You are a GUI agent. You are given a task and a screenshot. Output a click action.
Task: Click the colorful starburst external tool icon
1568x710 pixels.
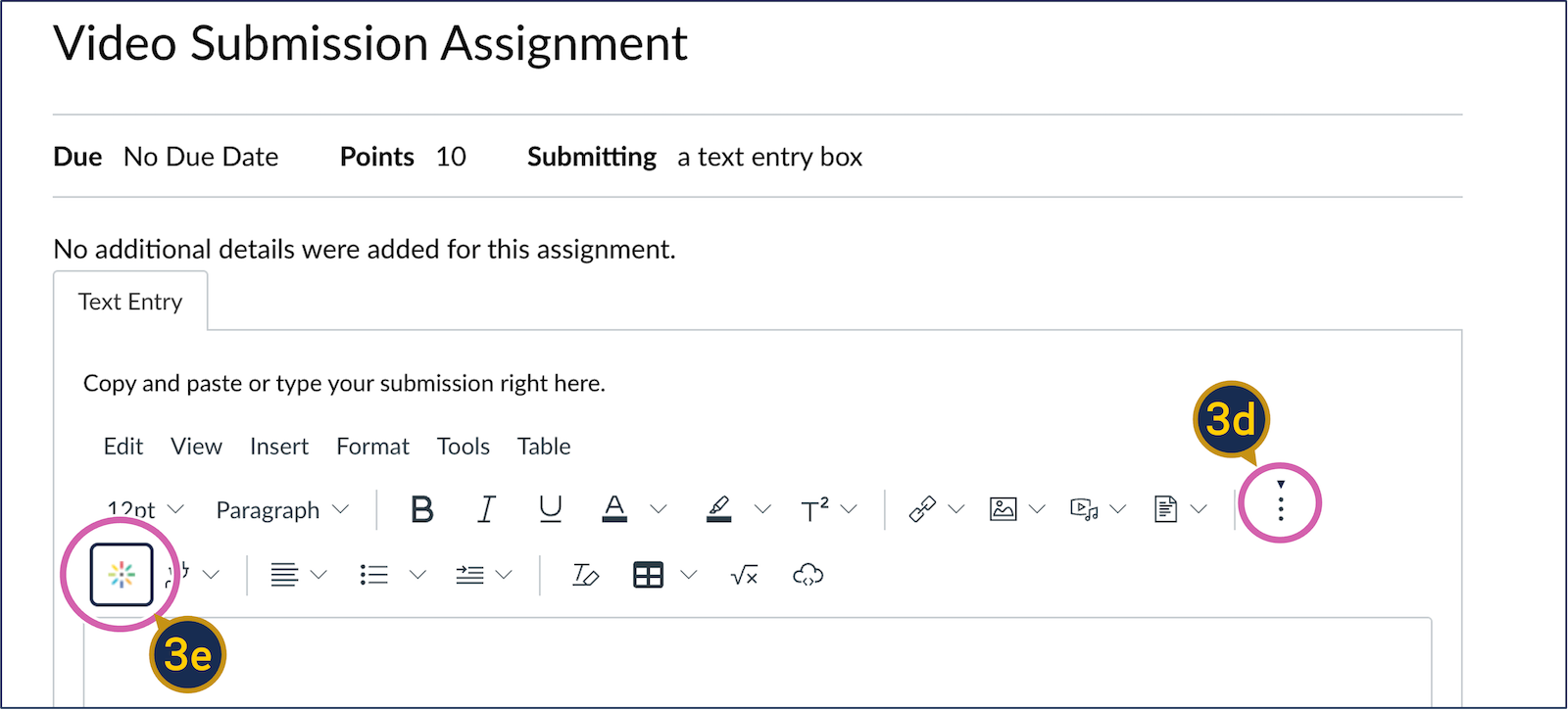[x=122, y=575]
